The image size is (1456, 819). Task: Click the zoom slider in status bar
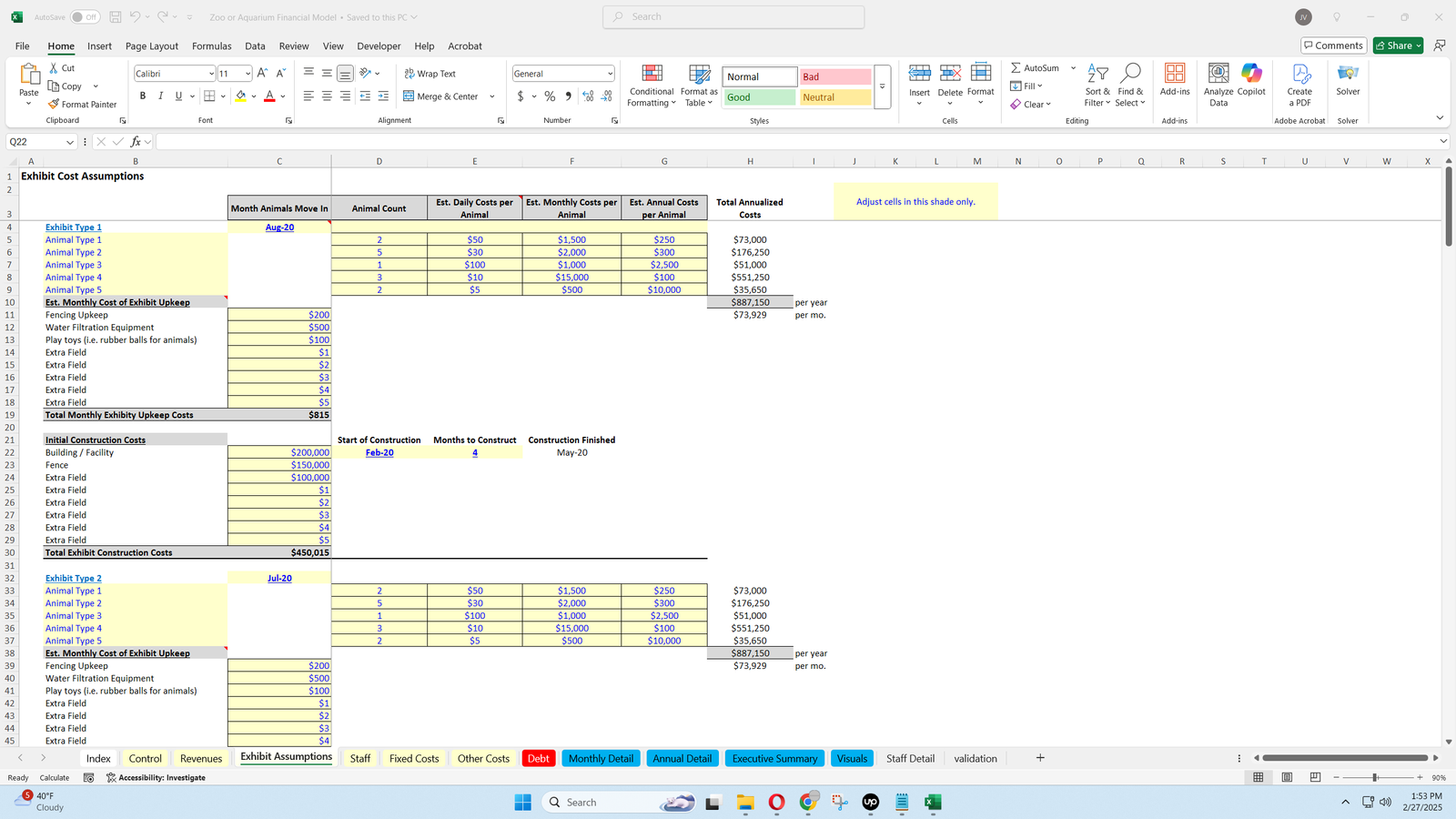click(1375, 777)
